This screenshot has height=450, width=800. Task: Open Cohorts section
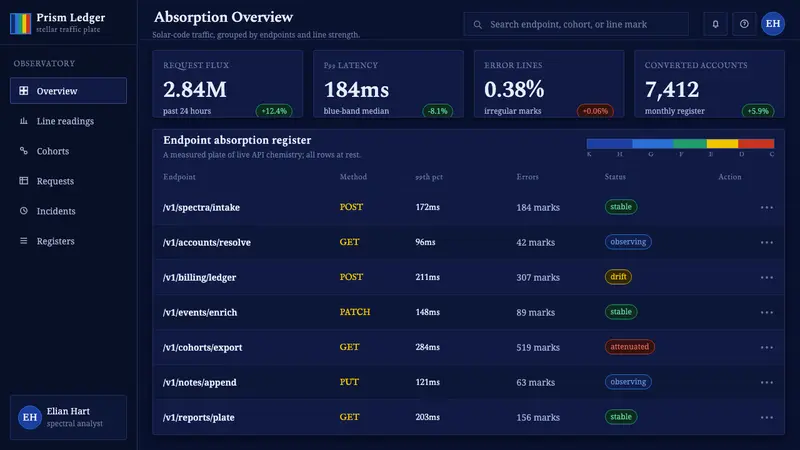[68, 151]
